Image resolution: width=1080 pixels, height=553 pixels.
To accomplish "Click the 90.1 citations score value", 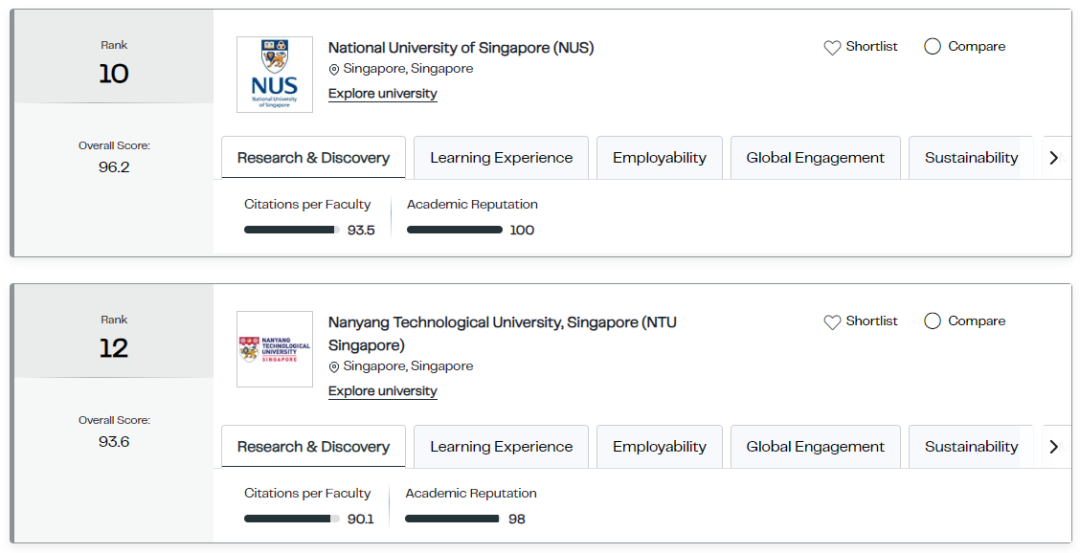I will click(x=360, y=519).
